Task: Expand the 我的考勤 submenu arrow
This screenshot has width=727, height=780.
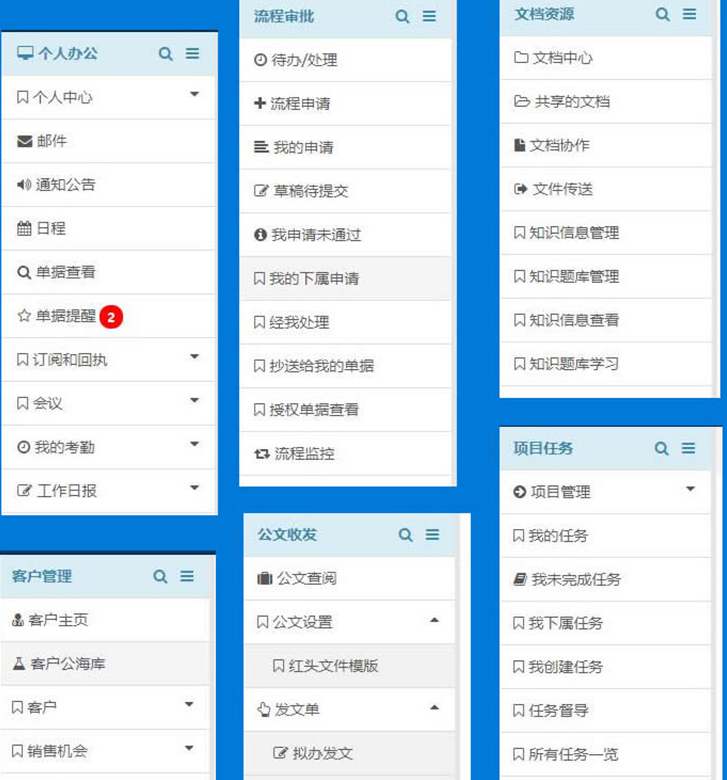Action: coord(195,444)
